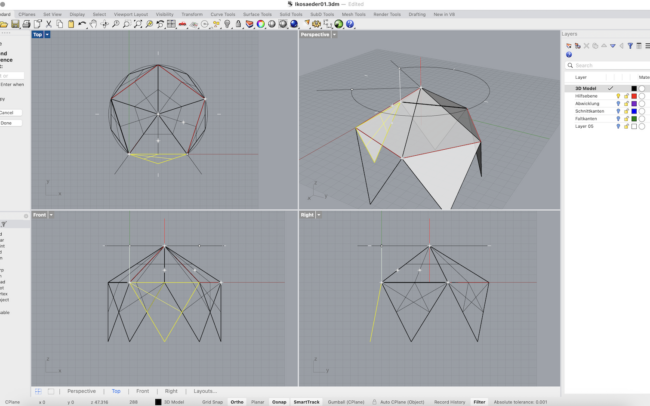The width and height of the screenshot is (650, 406).
Task: Click the blue render sphere icon
Action: pos(294,24)
